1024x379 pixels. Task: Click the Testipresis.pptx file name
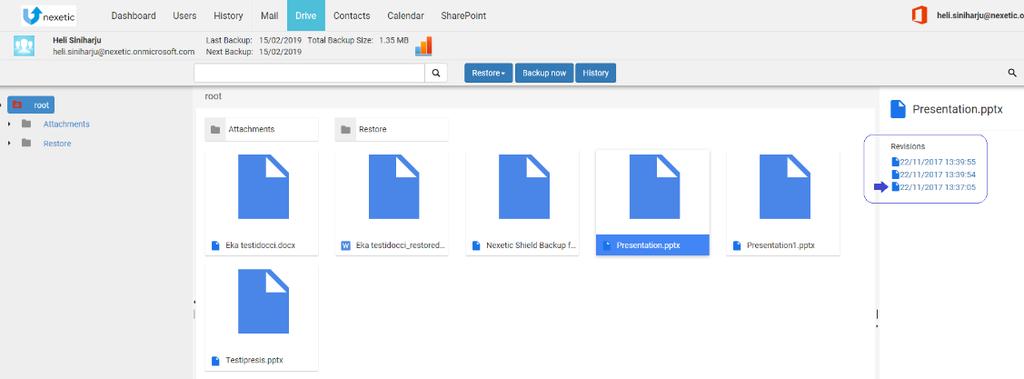pos(254,361)
